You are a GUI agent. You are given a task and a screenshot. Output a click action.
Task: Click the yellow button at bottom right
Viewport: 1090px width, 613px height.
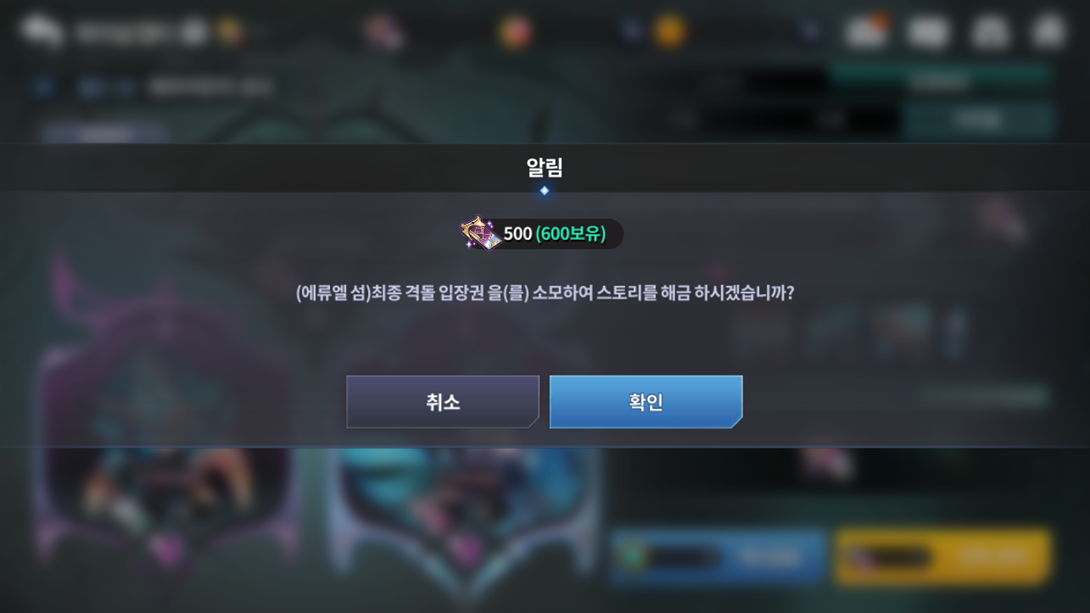pyautogui.click(x=943, y=556)
